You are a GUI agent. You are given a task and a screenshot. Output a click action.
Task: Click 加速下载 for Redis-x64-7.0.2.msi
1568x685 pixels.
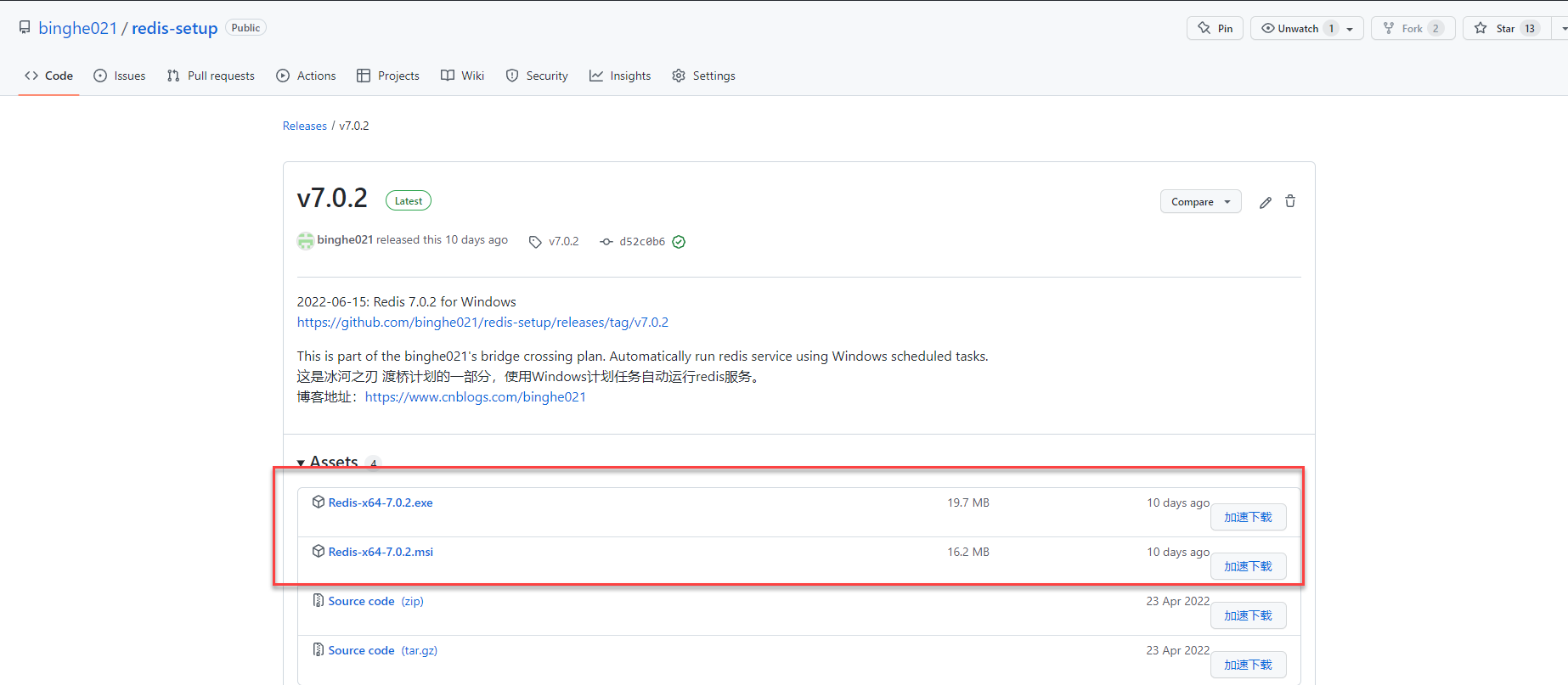(x=1248, y=566)
